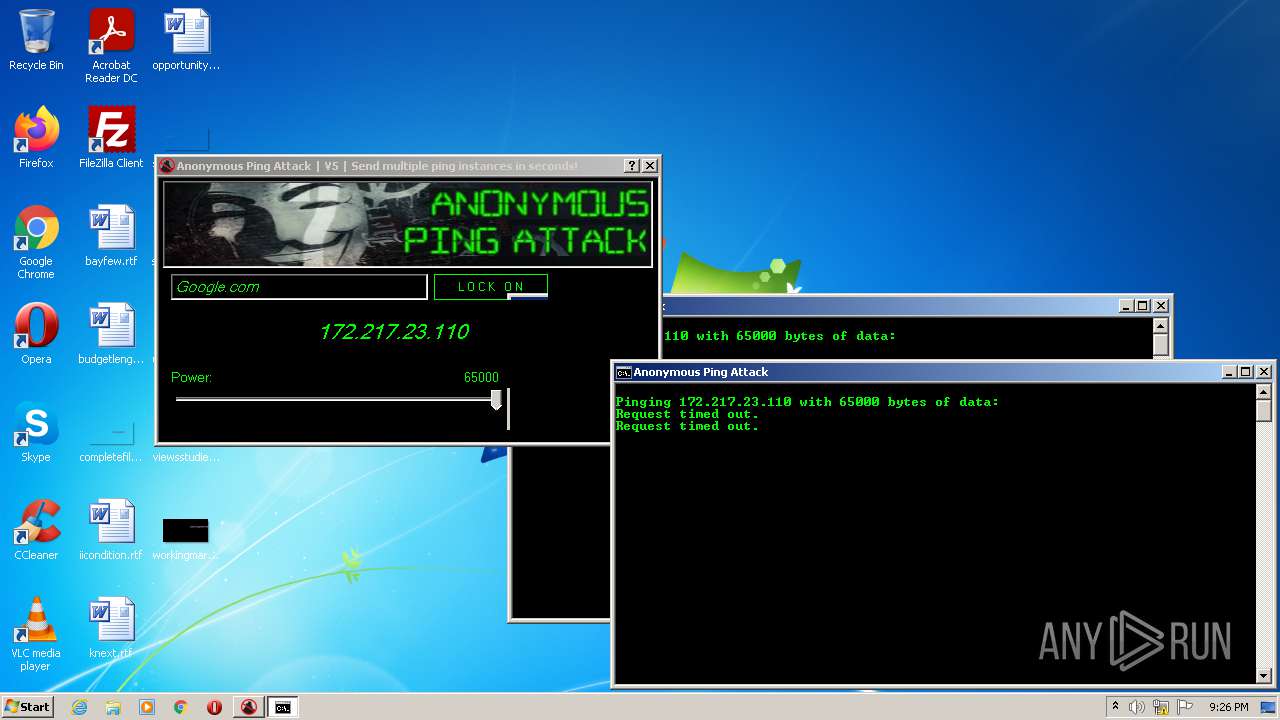Viewport: 1280px width, 720px height.
Task: Launch Opera browser desktop shortcut
Action: click(x=36, y=334)
